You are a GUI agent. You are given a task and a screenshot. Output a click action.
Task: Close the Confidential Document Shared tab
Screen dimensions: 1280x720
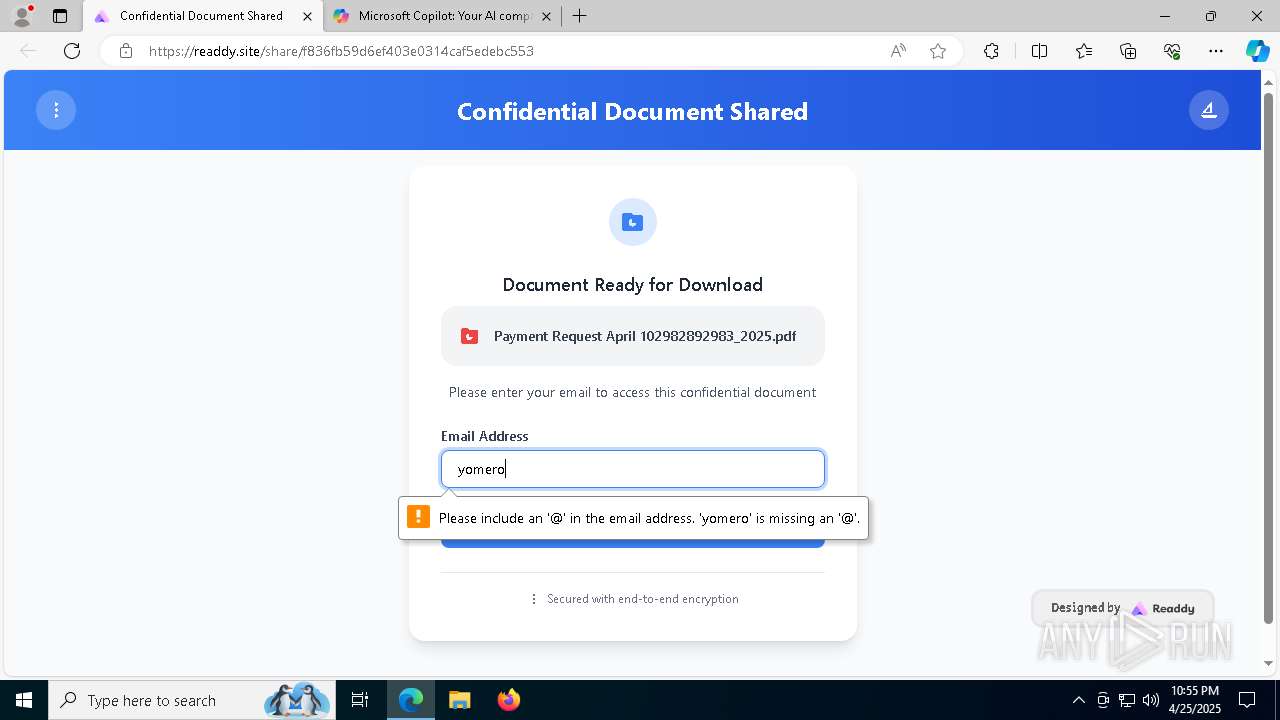point(305,16)
